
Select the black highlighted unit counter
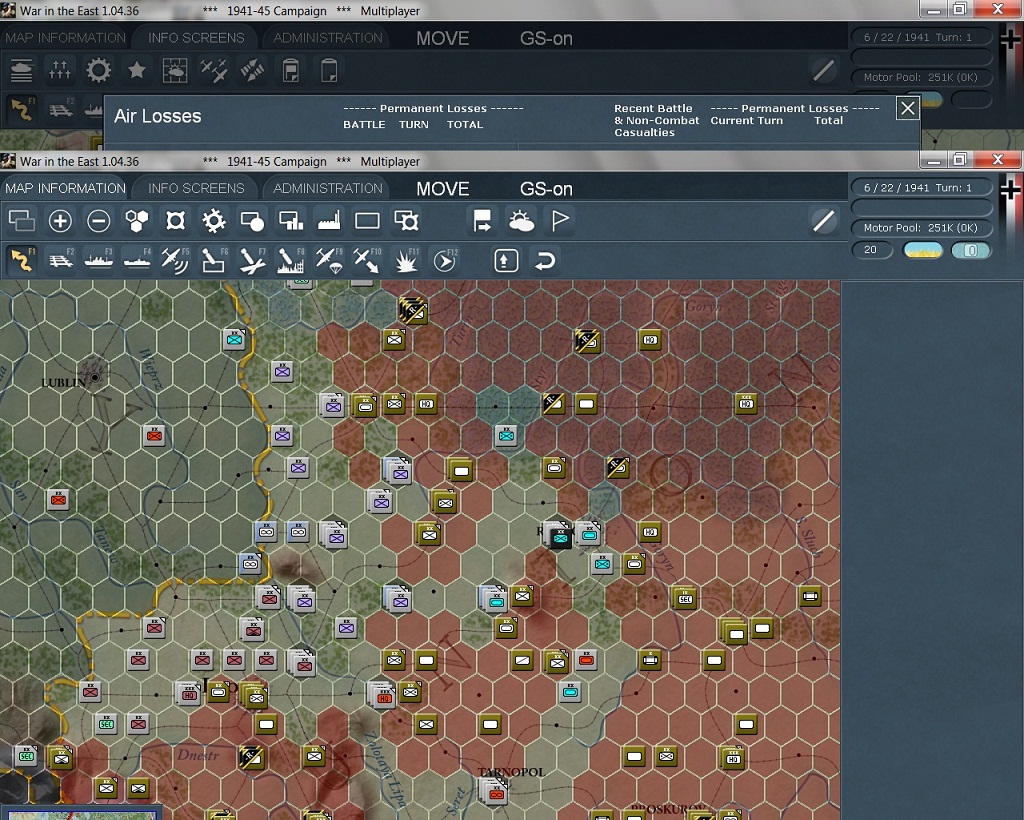point(560,538)
